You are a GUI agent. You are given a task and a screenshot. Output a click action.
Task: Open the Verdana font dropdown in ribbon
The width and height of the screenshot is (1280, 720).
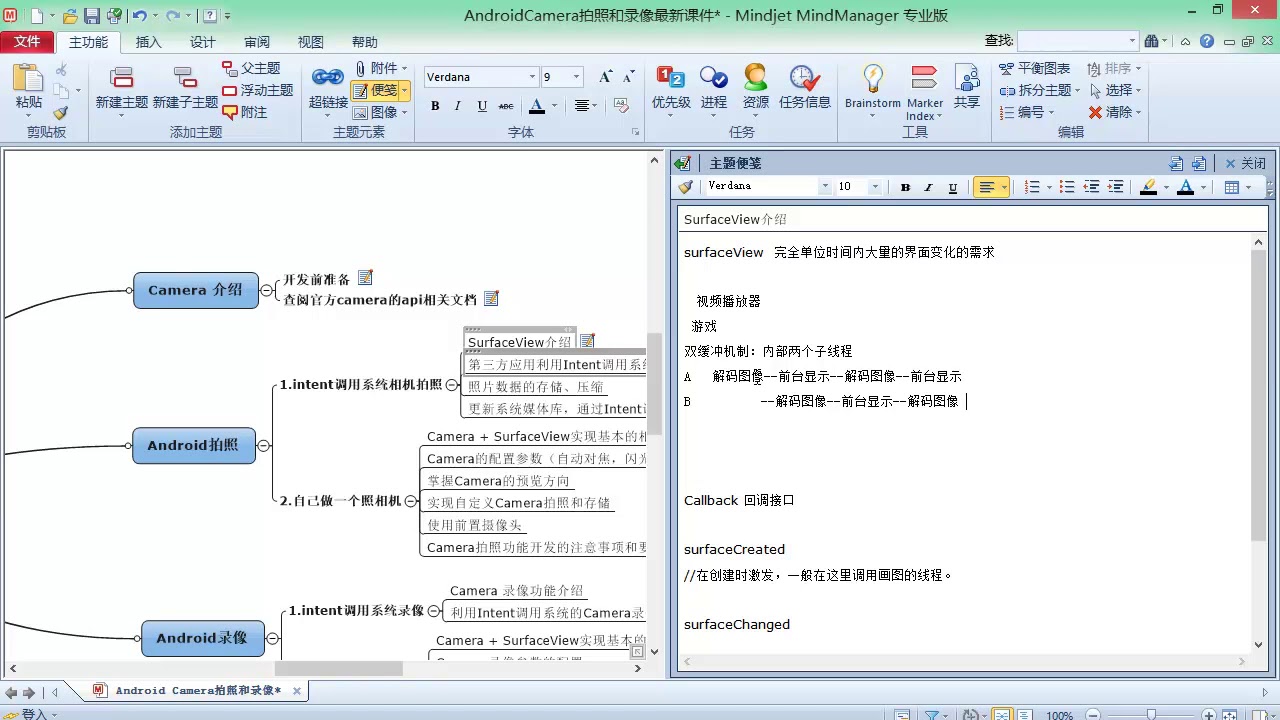[532, 77]
